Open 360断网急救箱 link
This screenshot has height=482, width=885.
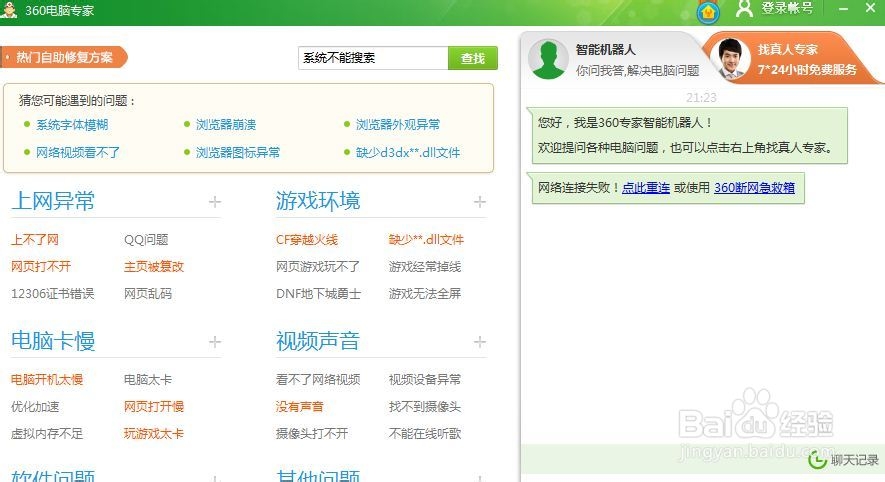point(754,187)
